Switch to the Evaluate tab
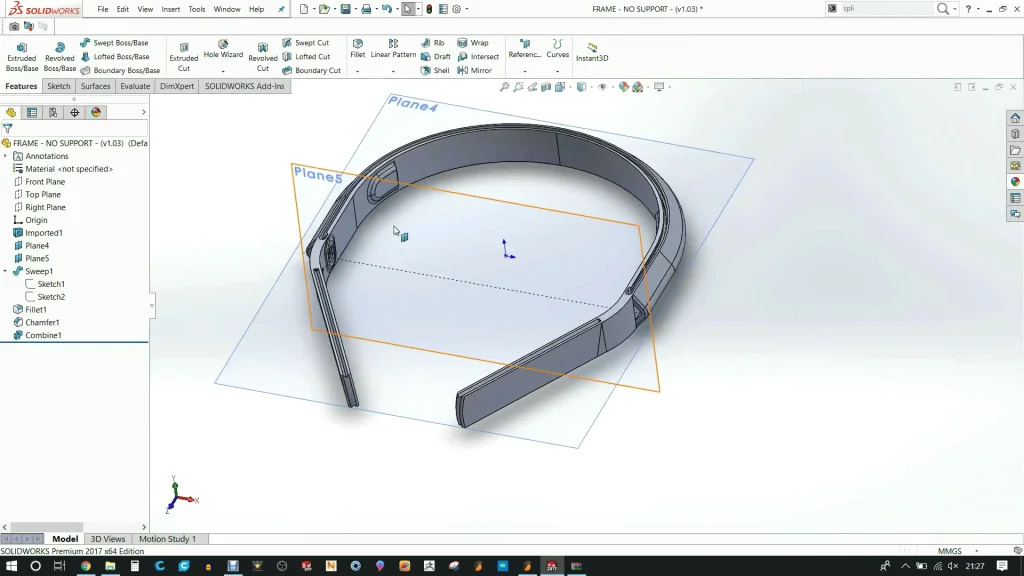 click(x=135, y=87)
